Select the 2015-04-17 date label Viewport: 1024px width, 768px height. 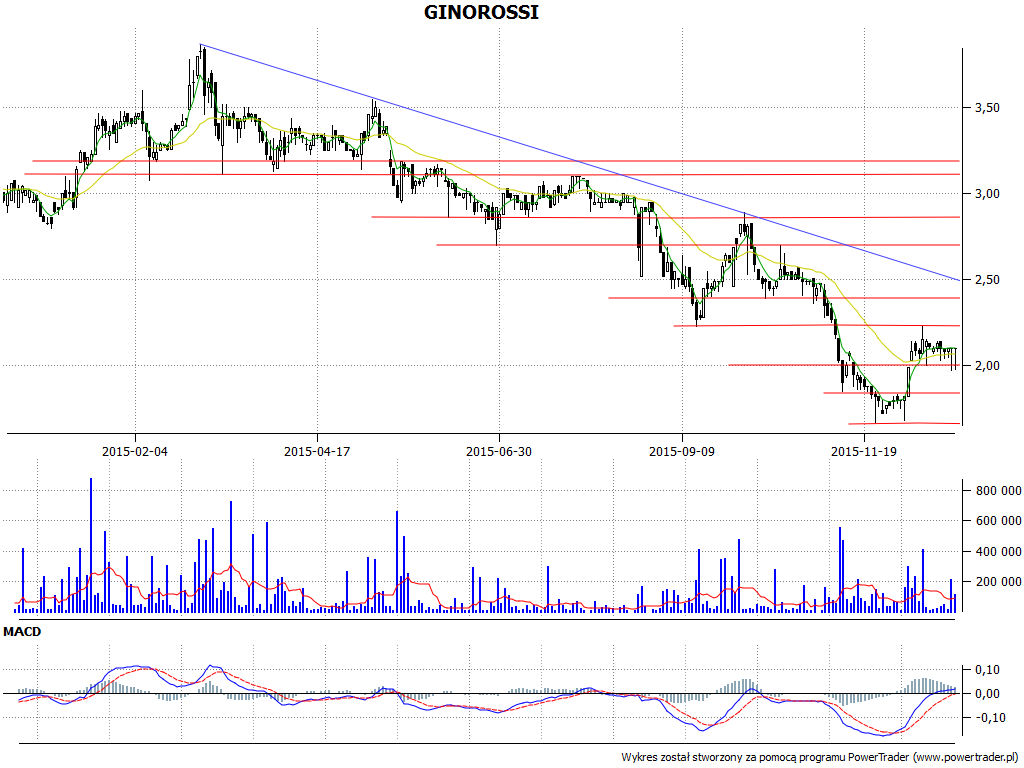(x=317, y=451)
